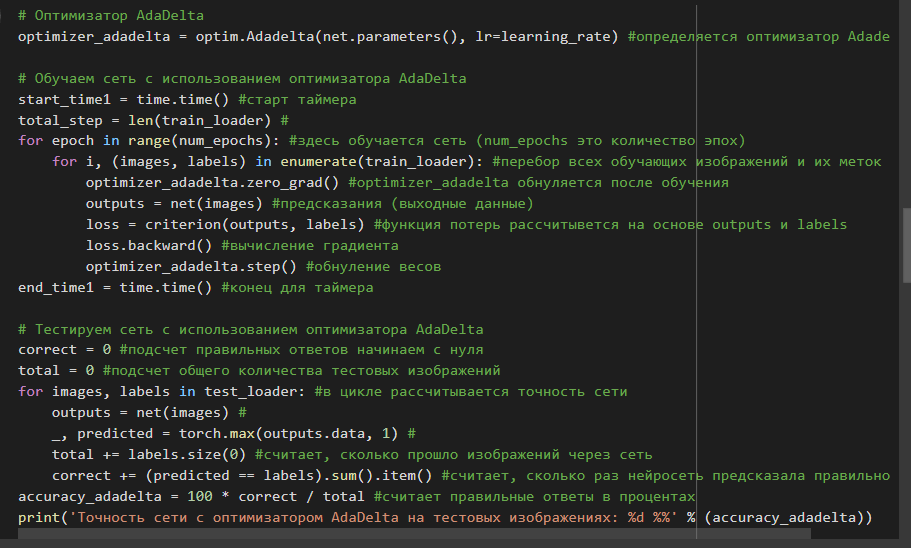Click 'enumerate(train_loader)' in the inner loop
911x548 pixels.
pyautogui.click(x=378, y=162)
